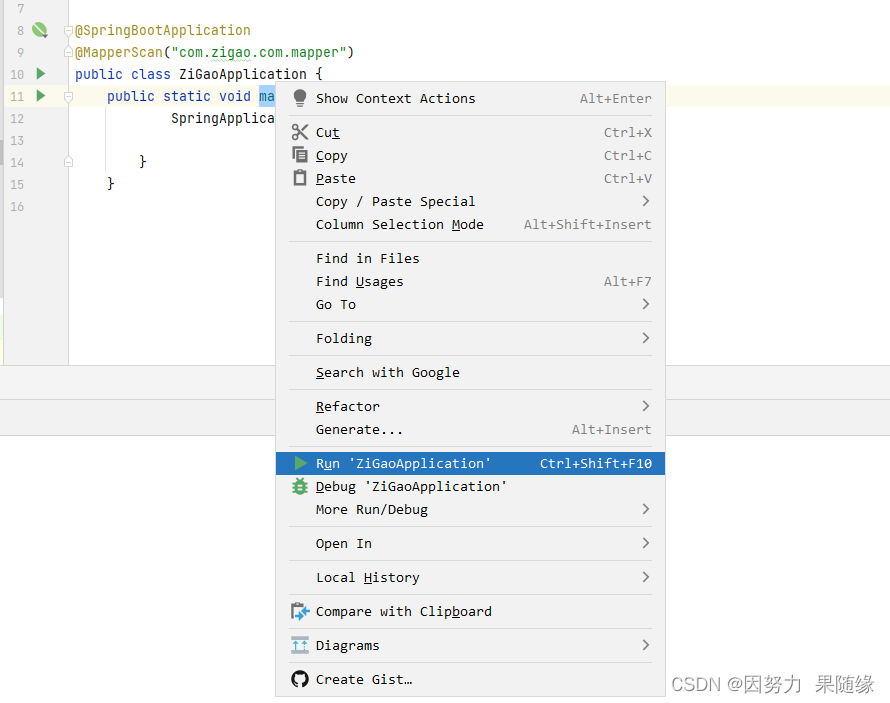Choose Find Usages

(x=470, y=281)
